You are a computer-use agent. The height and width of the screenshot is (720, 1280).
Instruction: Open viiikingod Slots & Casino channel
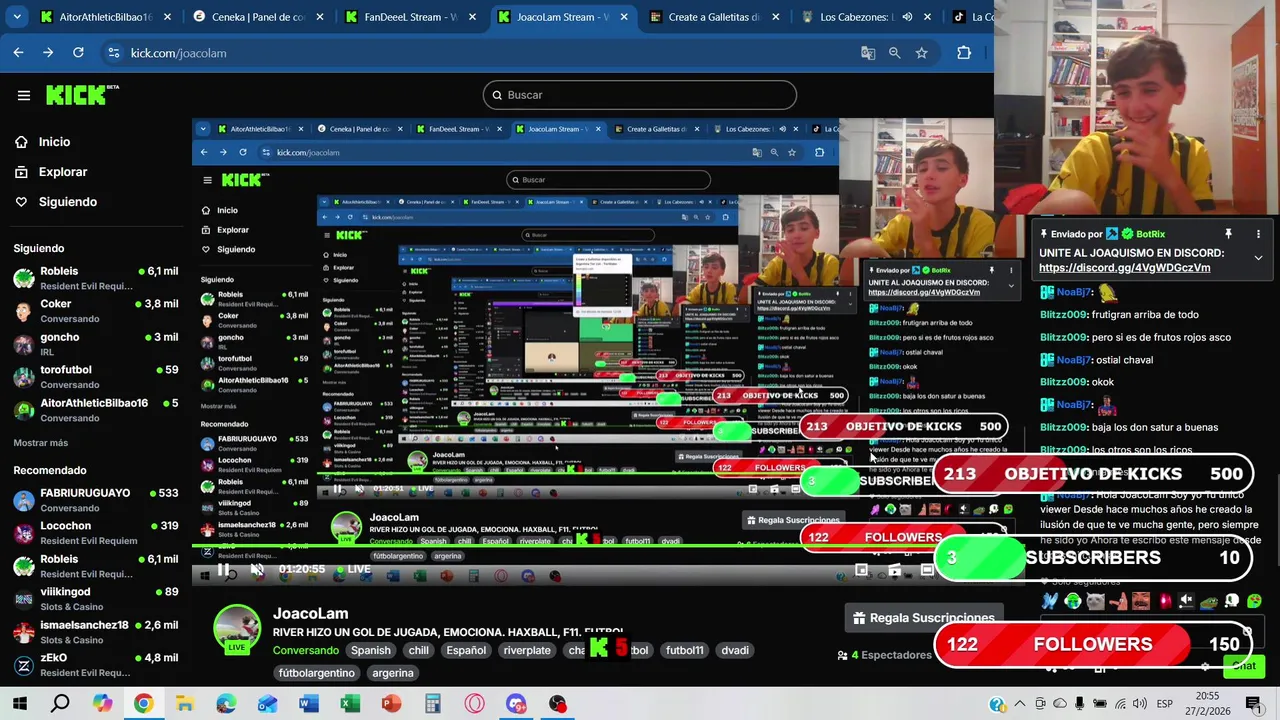click(x=96, y=599)
